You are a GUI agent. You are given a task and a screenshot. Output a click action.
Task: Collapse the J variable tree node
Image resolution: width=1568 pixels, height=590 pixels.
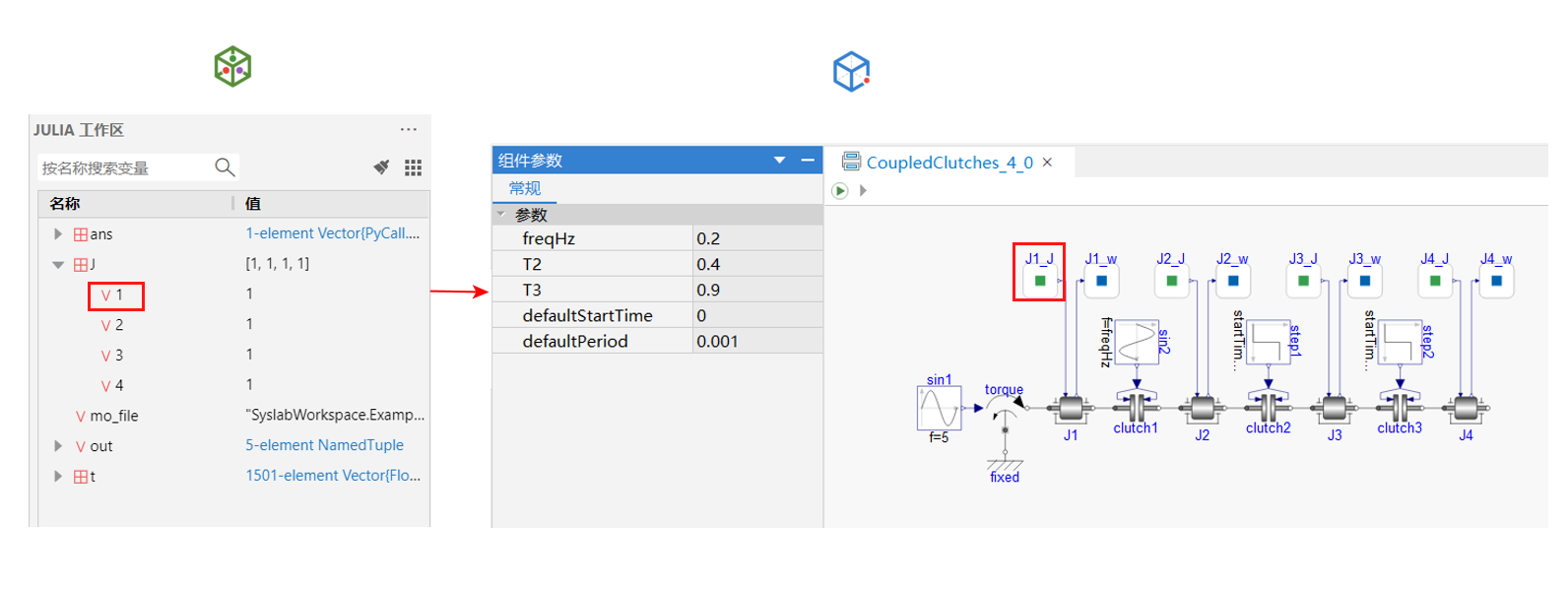coord(58,265)
